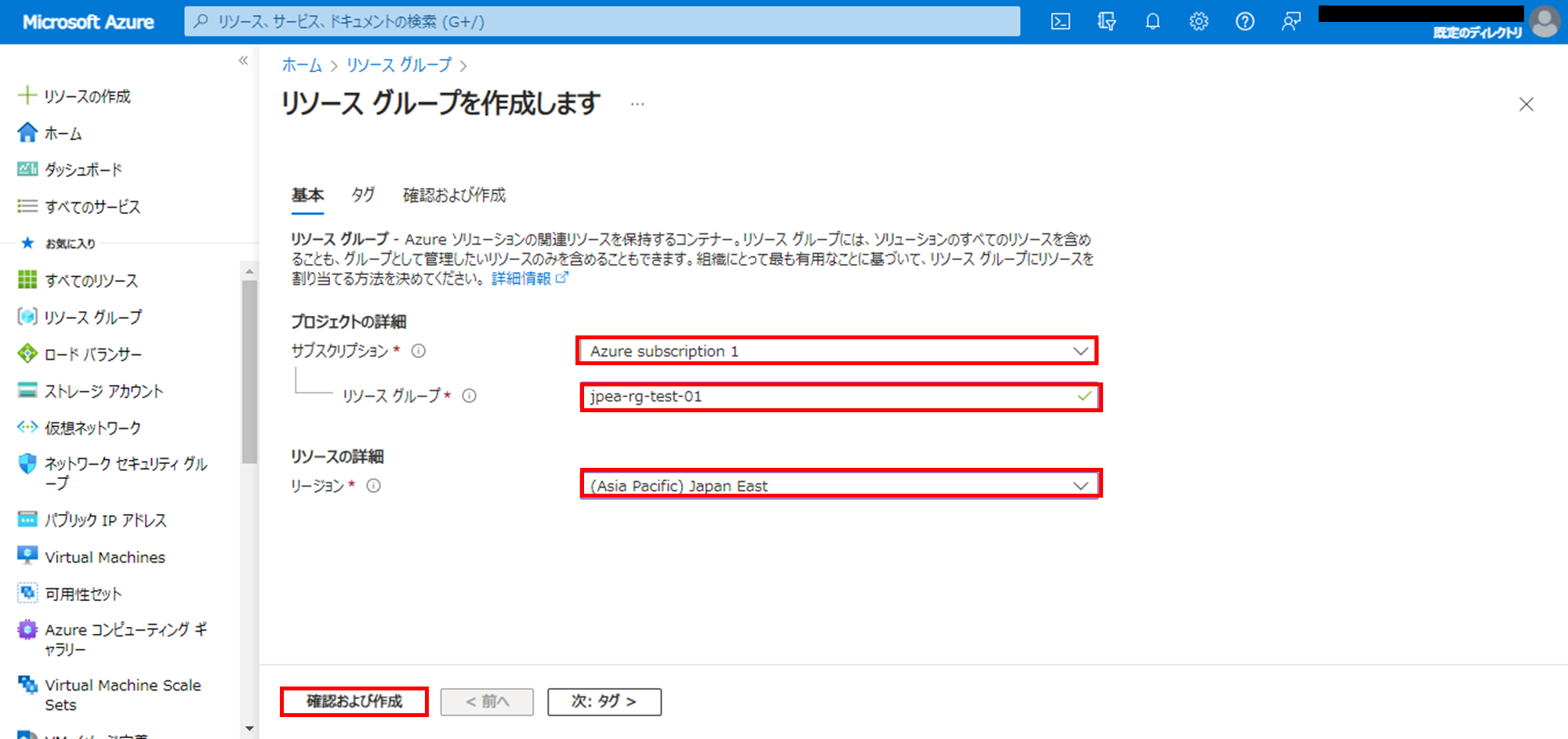
Task: Switch to the 確認および作成 tab
Action: click(x=454, y=195)
